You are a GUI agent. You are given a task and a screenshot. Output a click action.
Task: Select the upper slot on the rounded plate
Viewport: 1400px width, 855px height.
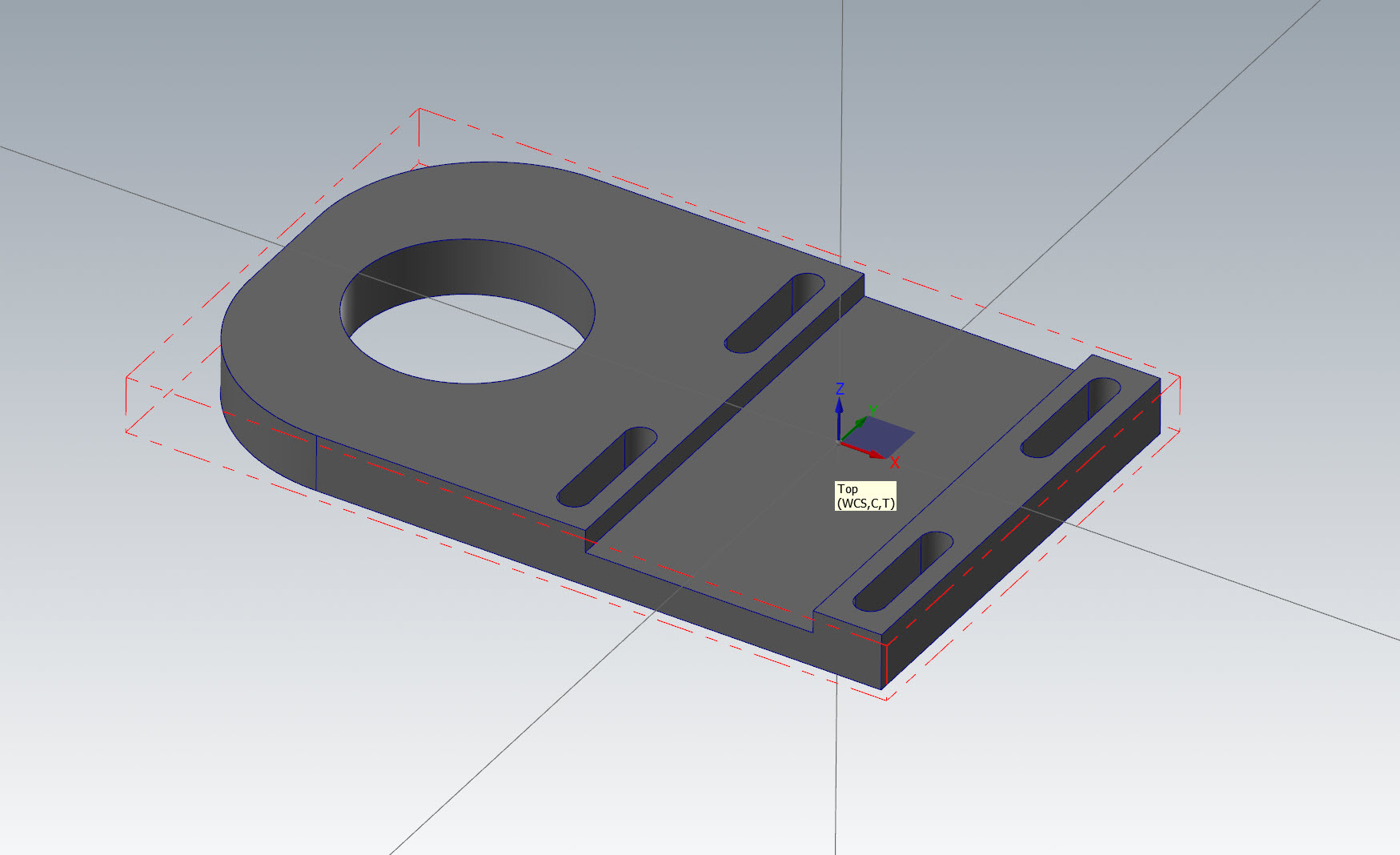(x=775, y=314)
